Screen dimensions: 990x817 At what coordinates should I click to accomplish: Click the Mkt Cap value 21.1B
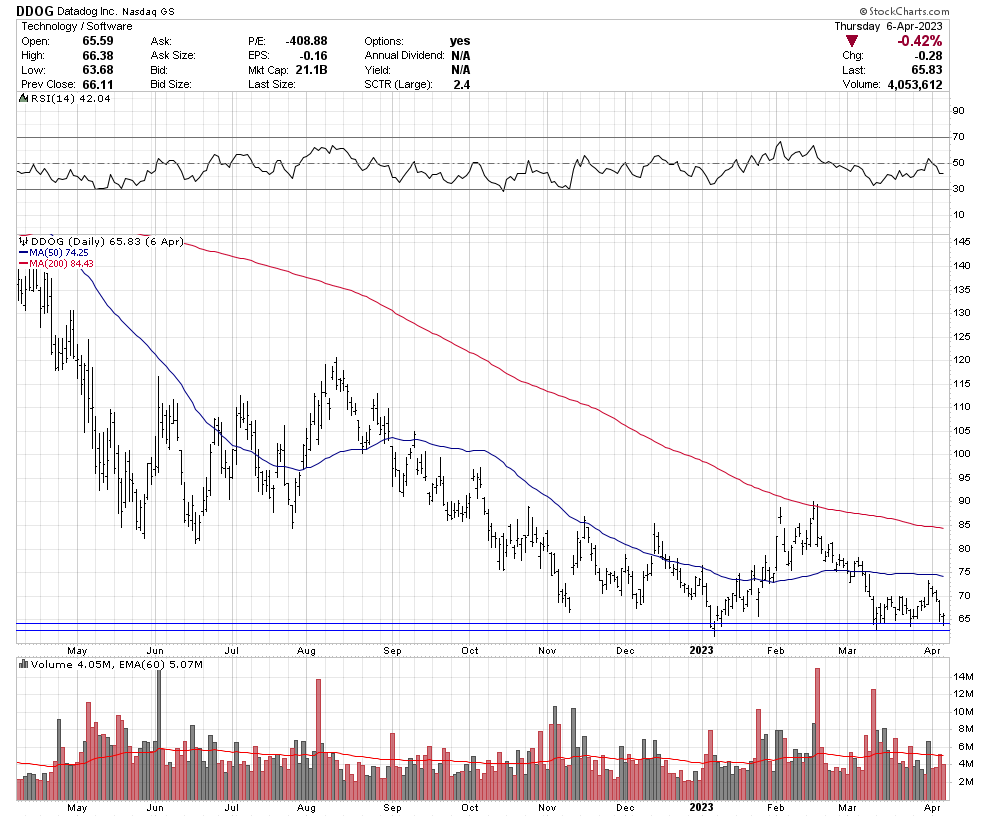click(311, 69)
